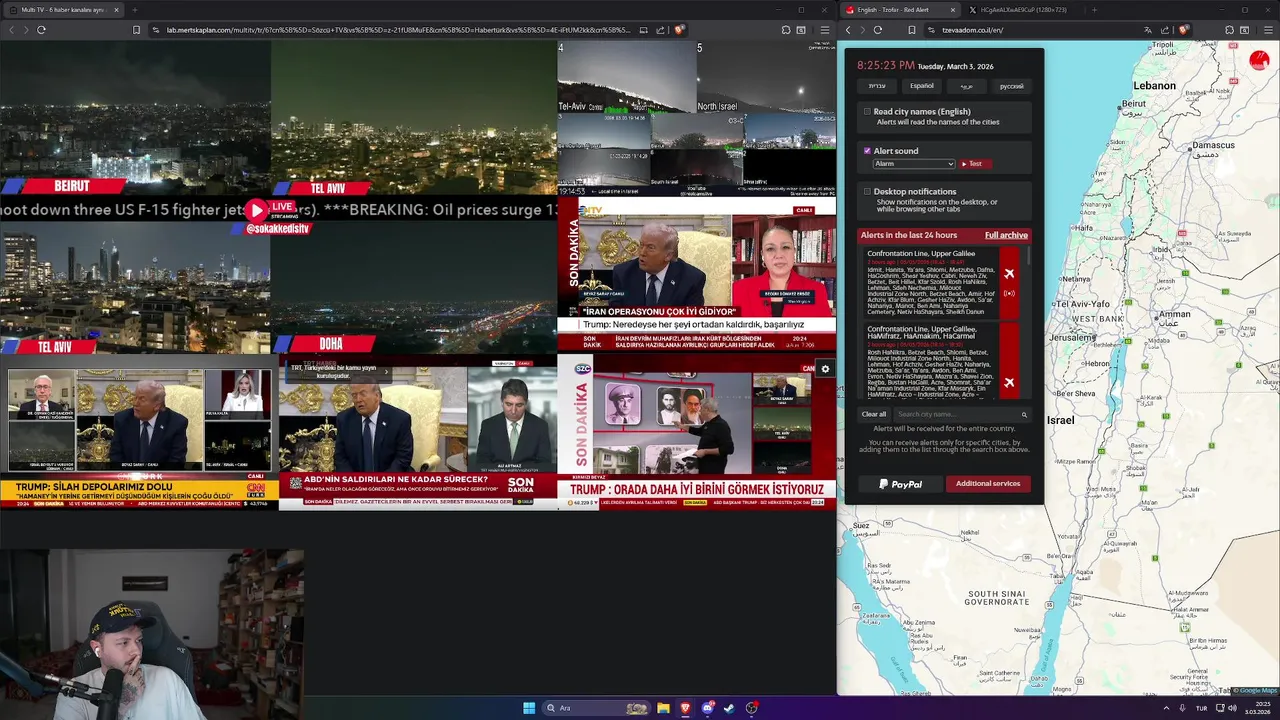Click the Multi TV settings gear icon
This screenshot has height=720, width=1280.
tap(825, 369)
